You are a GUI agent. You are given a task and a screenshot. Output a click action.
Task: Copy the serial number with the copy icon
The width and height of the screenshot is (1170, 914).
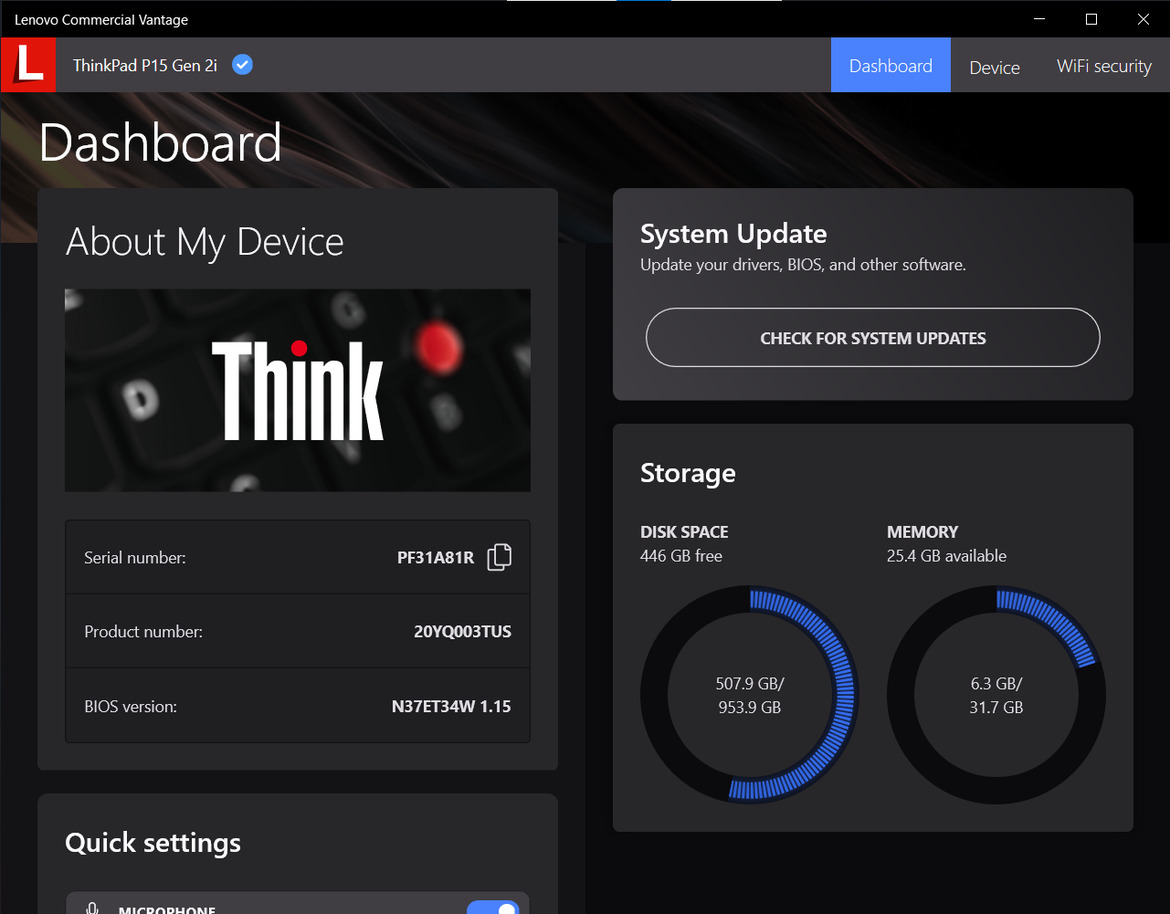pyautogui.click(x=499, y=557)
